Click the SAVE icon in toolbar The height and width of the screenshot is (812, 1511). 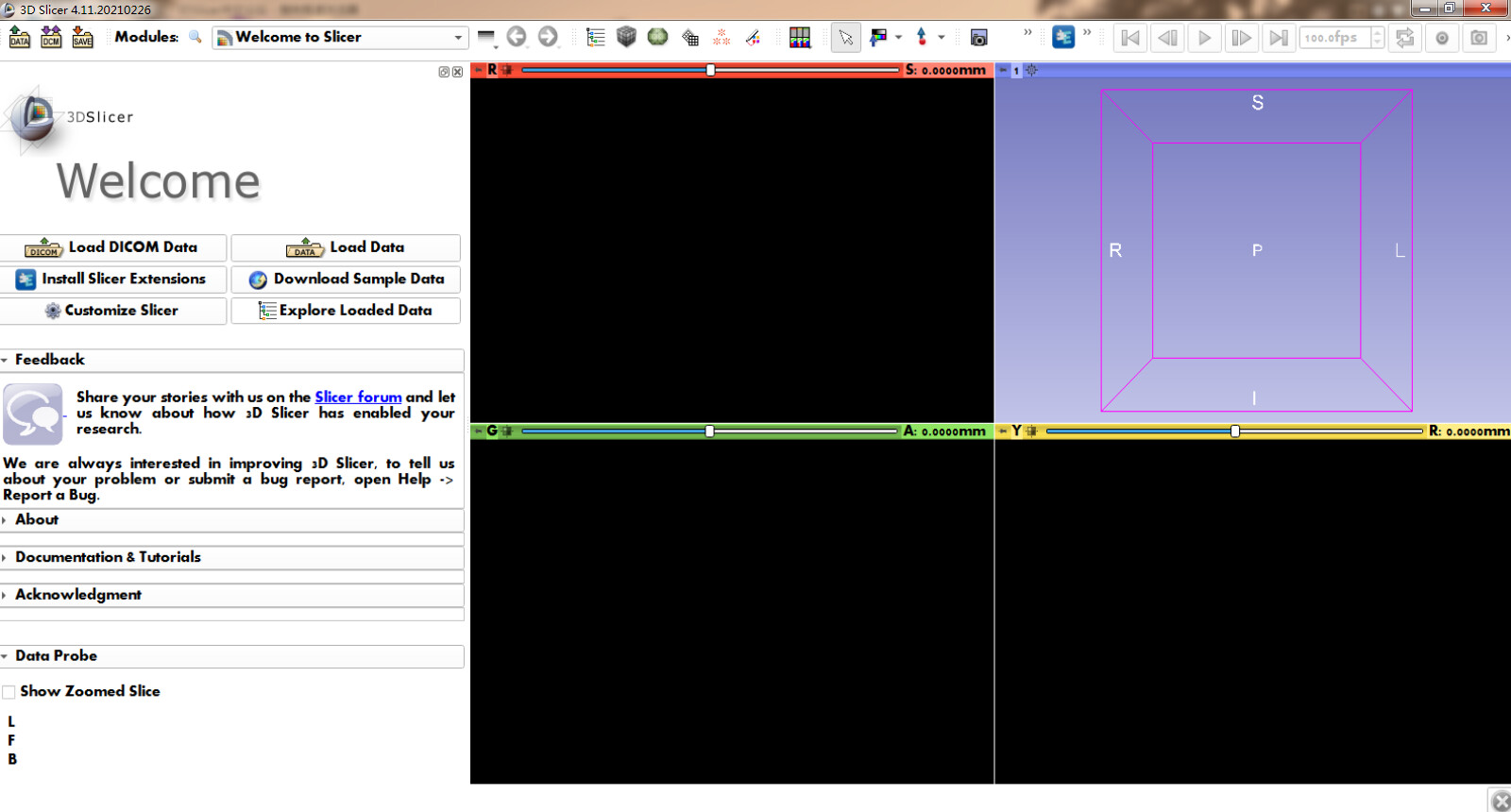point(83,38)
